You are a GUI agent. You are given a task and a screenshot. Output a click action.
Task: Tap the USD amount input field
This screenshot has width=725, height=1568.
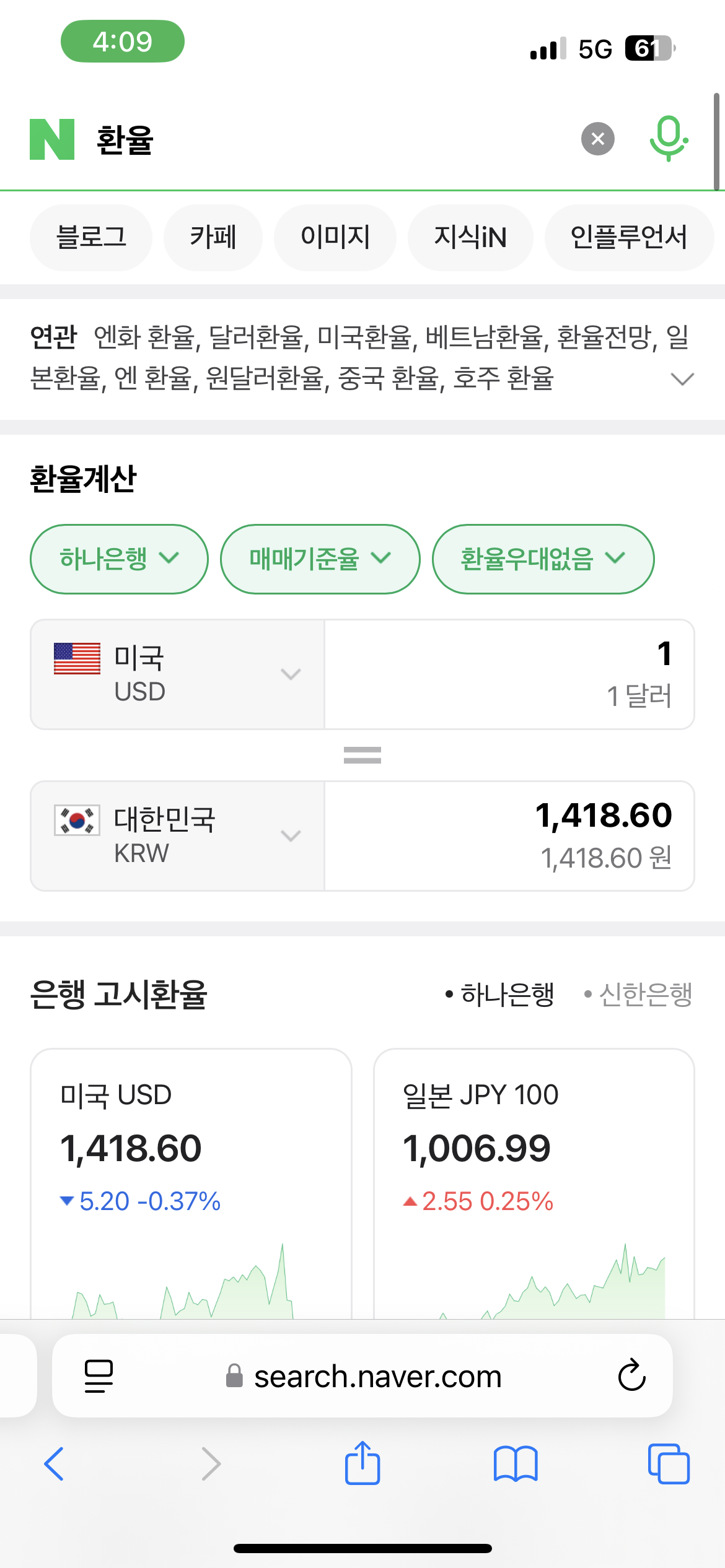pos(509,674)
